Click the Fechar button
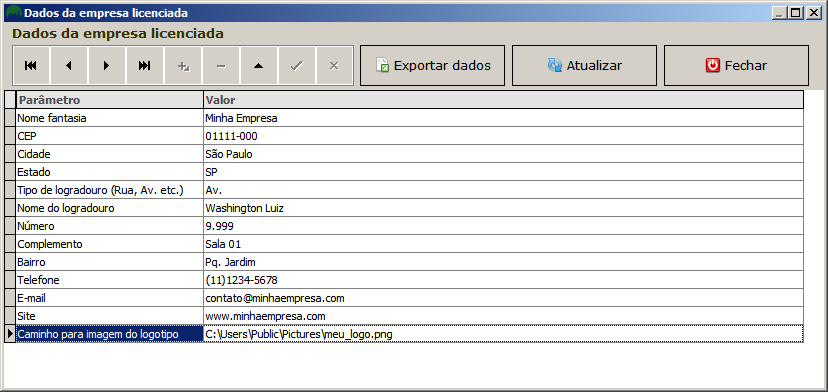828x392 pixels. click(x=736, y=66)
